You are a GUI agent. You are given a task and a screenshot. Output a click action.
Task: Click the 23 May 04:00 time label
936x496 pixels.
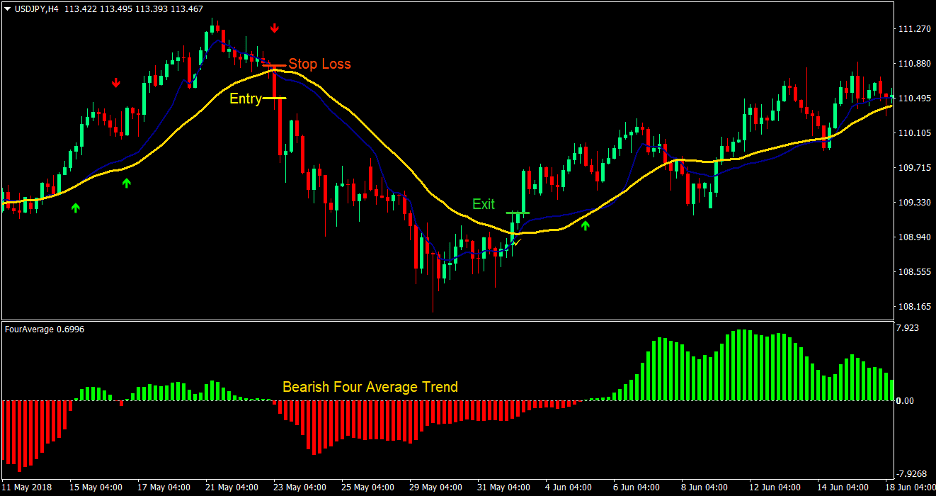[300, 487]
